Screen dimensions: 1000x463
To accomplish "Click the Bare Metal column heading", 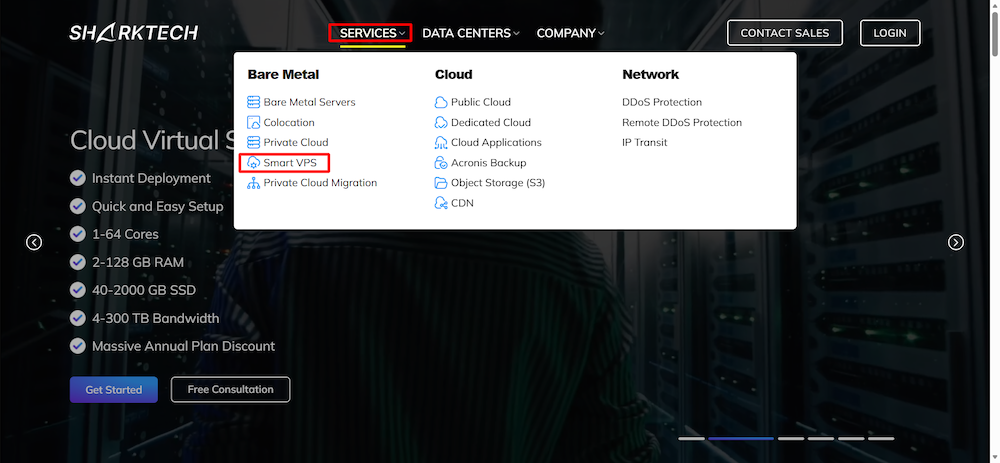I will (x=283, y=75).
